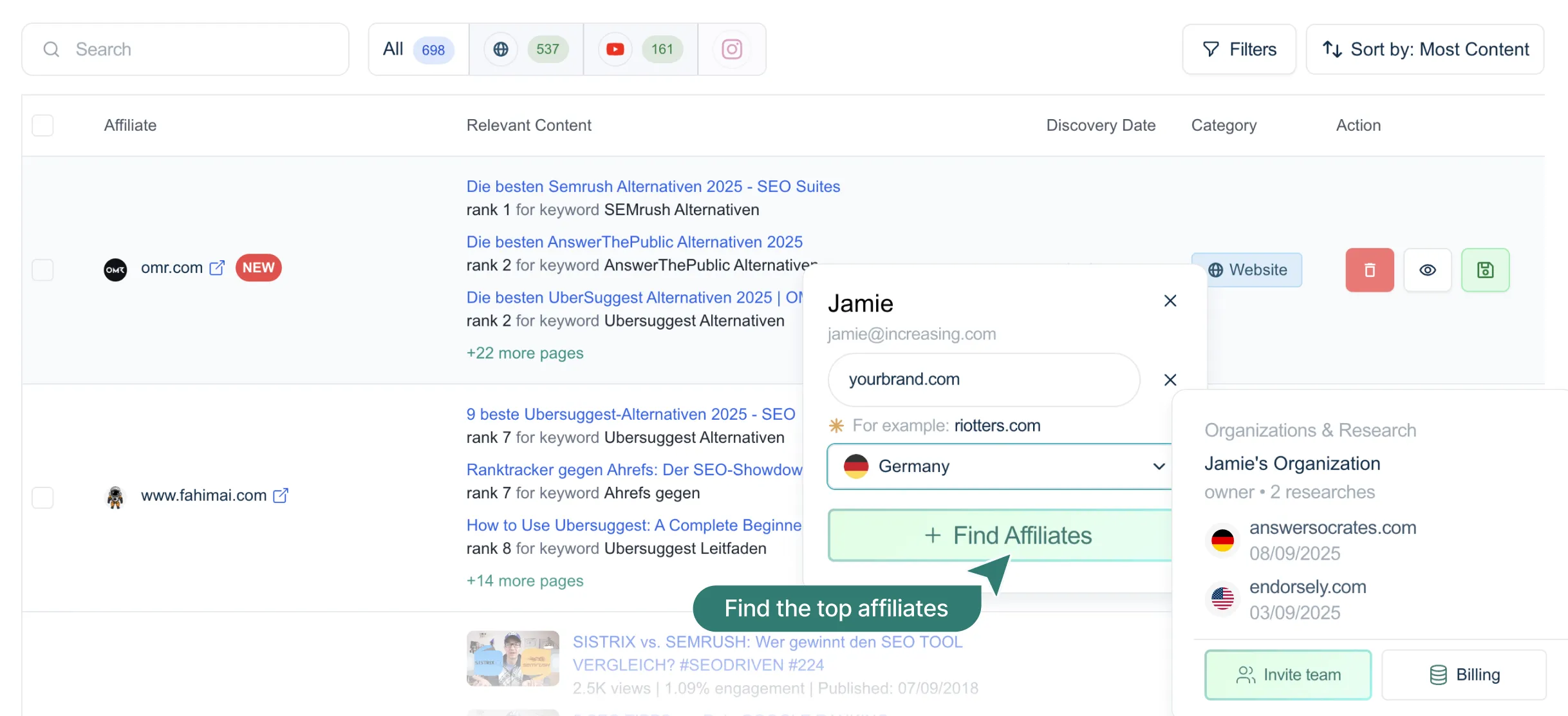Switch to the YouTube tab showing 161
1568x716 pixels.
tap(640, 50)
